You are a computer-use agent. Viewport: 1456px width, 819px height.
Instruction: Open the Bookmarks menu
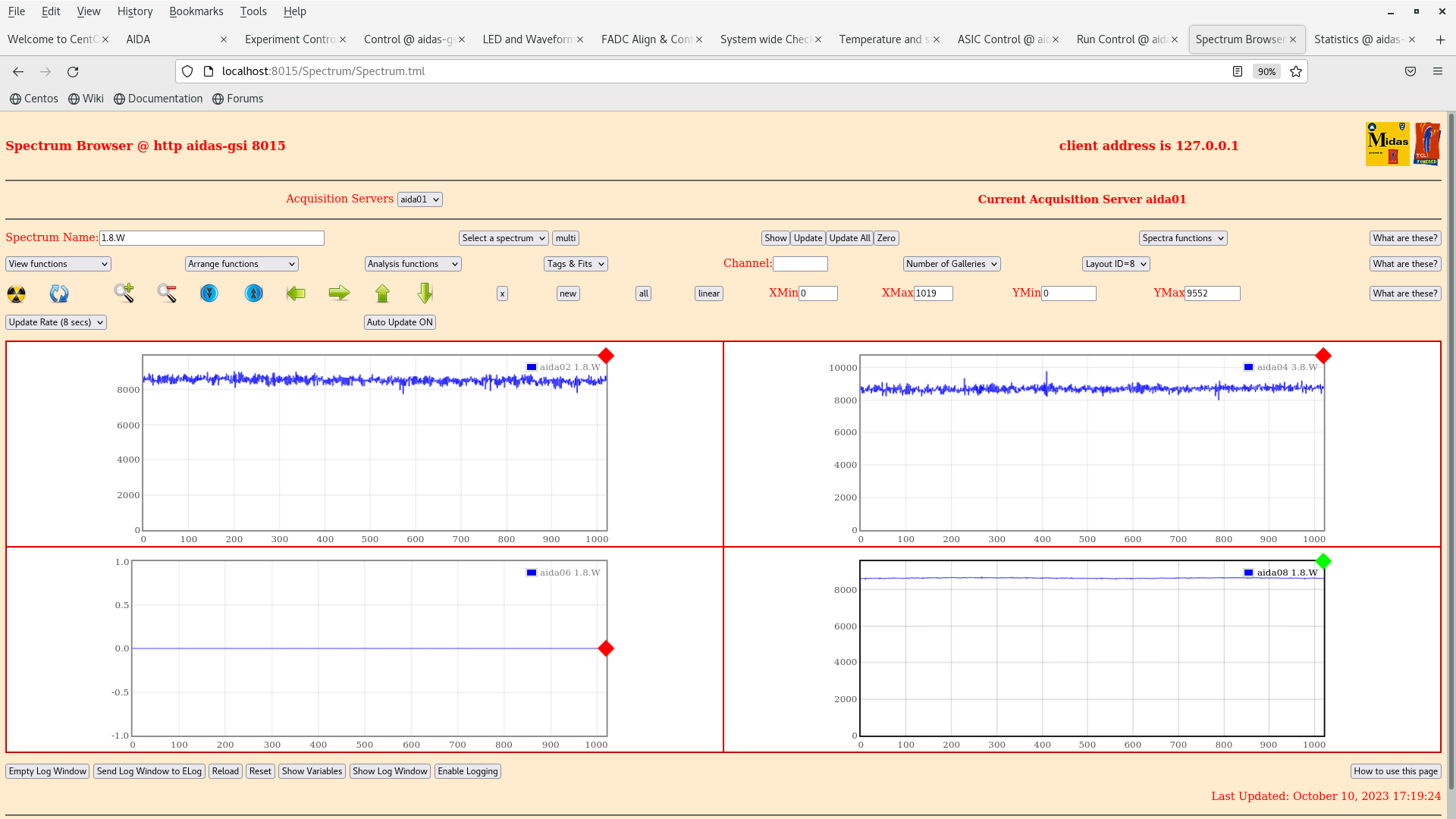coord(196,11)
